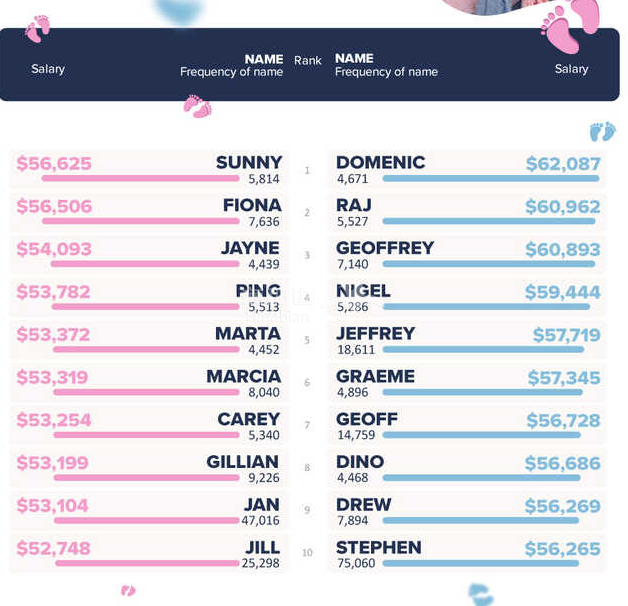Select the STEPHEN frequency 75,060
This screenshot has height=606, width=628.
pos(356,563)
